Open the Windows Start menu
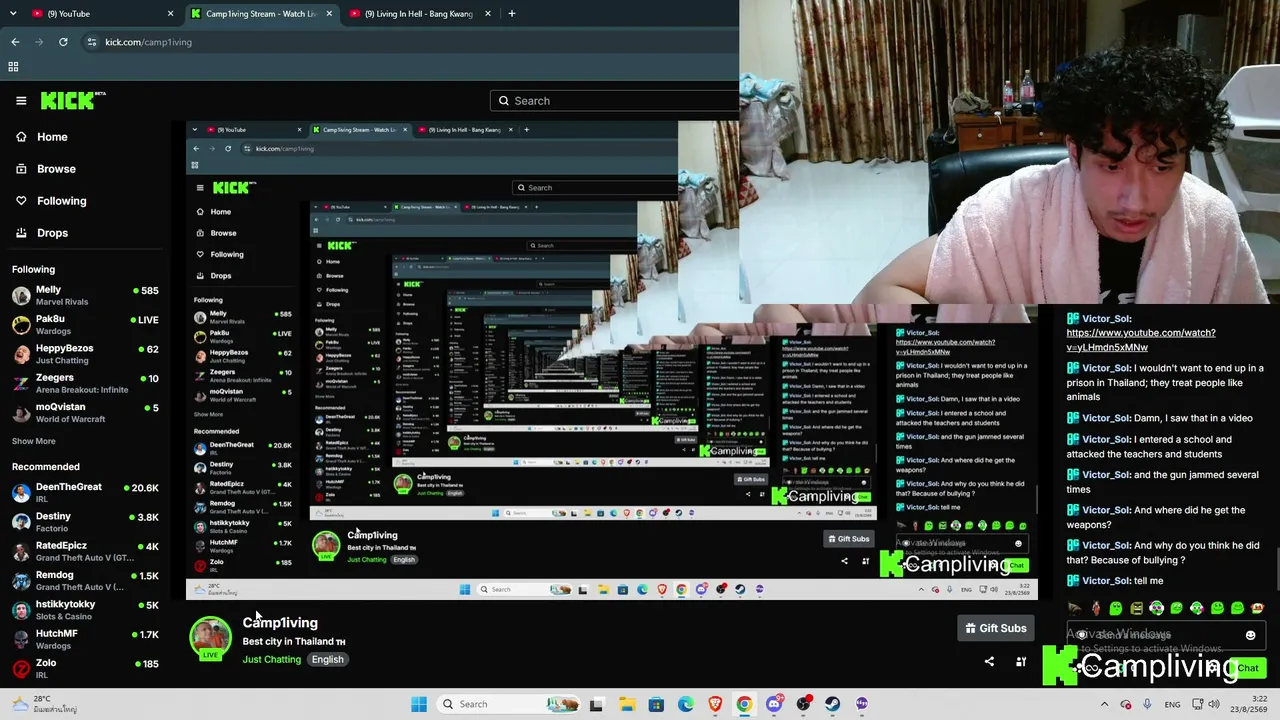This screenshot has width=1280, height=720. coord(419,704)
